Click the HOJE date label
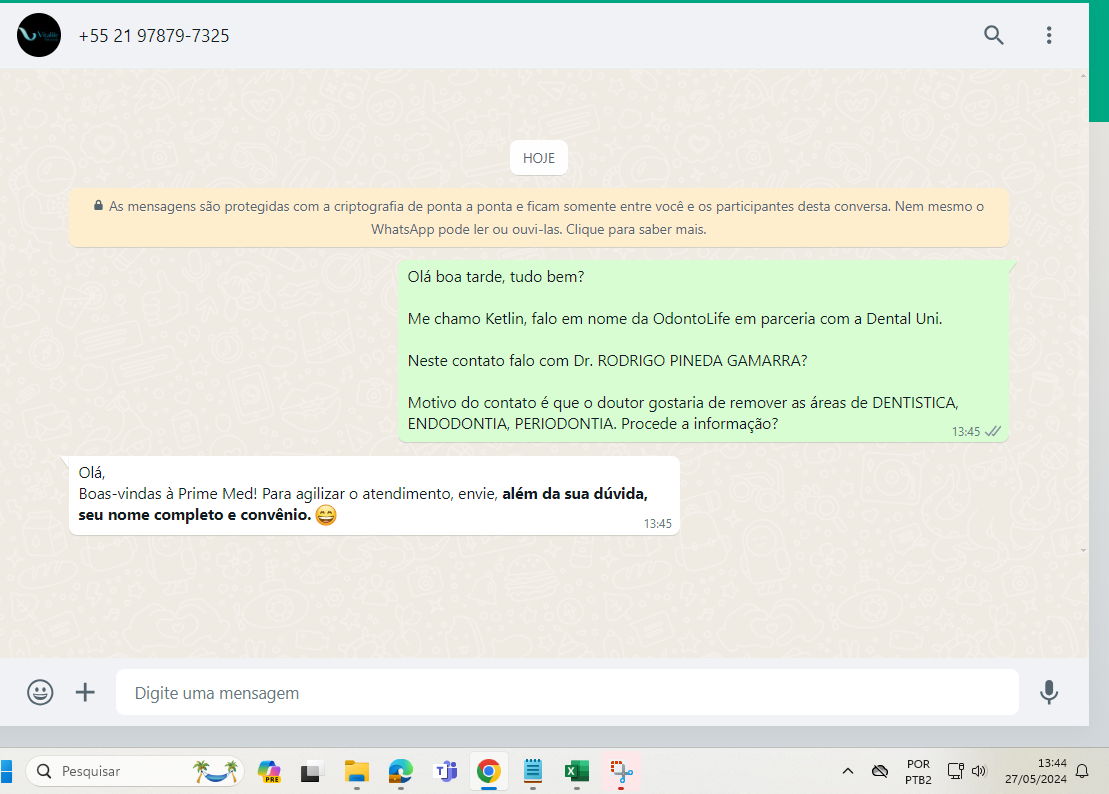Image resolution: width=1109 pixels, height=794 pixels. [x=538, y=158]
